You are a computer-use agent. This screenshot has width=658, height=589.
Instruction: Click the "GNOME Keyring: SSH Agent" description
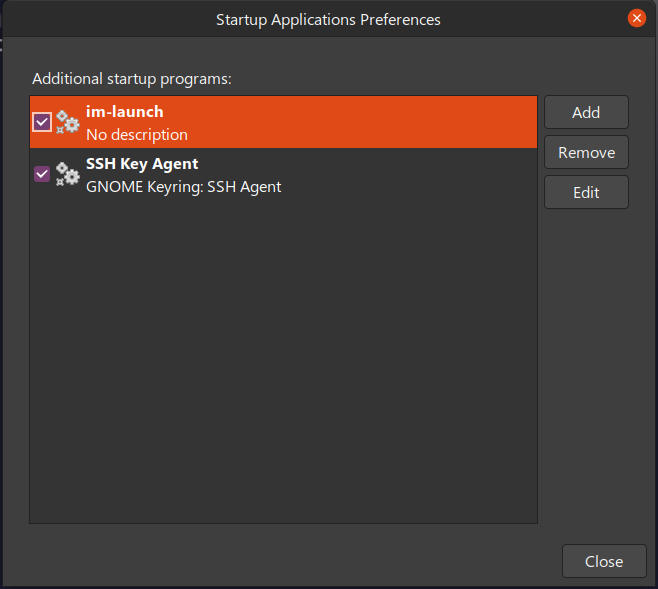[x=183, y=187]
